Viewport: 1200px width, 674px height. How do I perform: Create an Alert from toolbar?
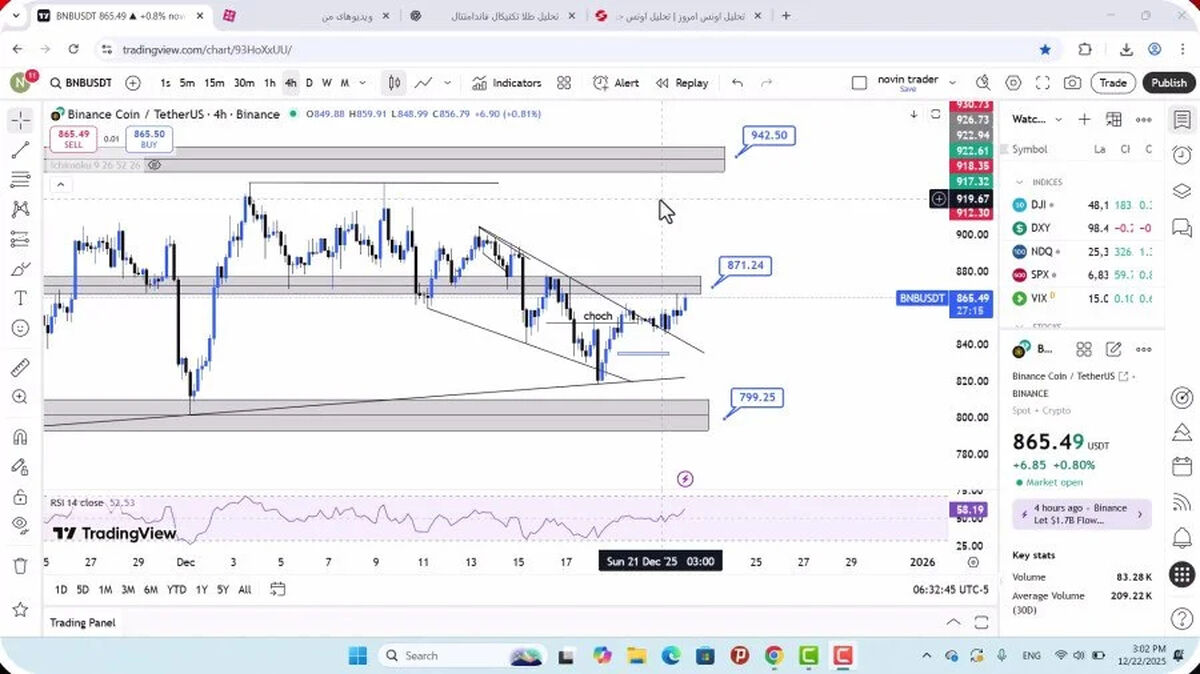pos(616,83)
